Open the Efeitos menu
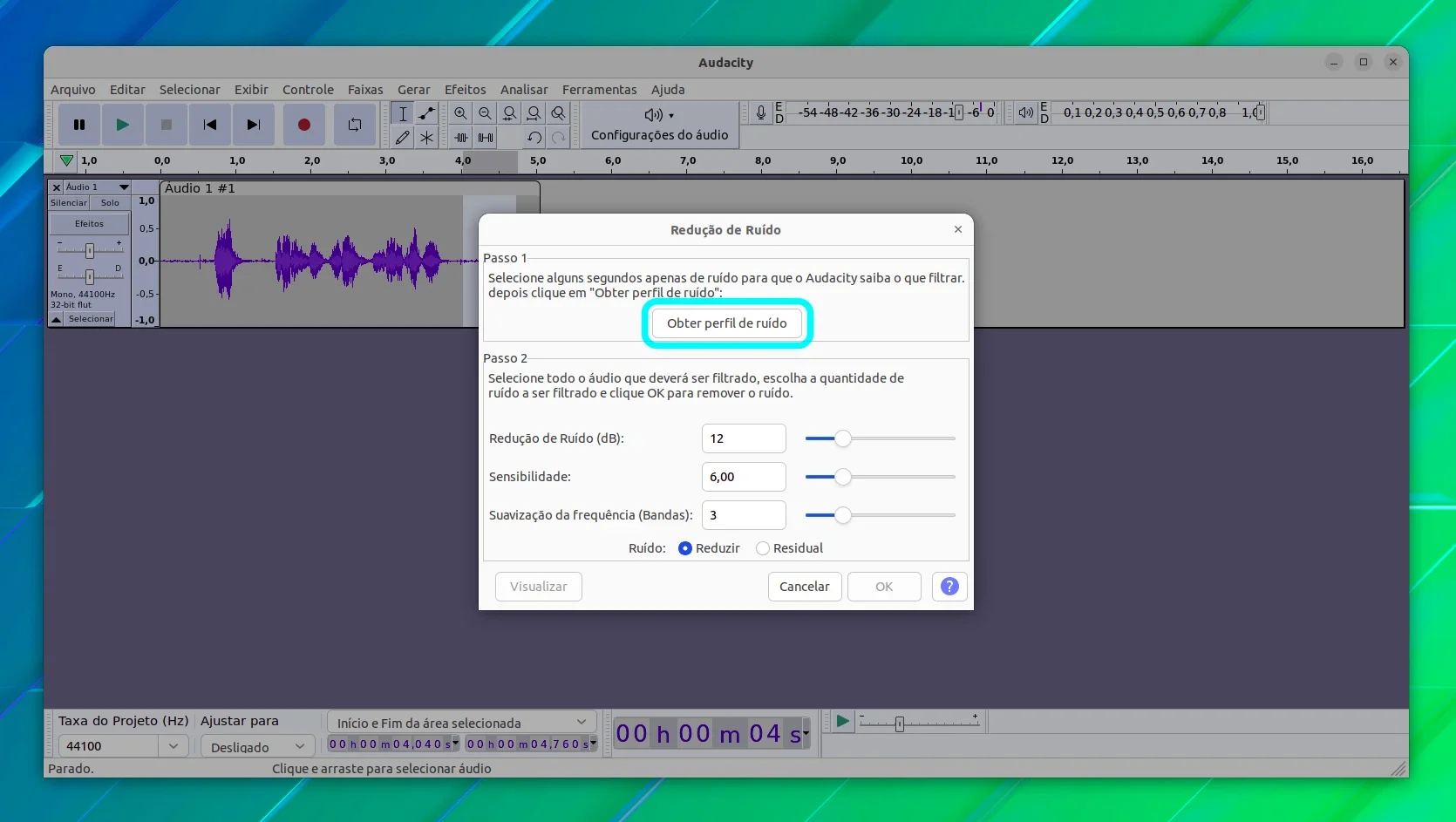1456x822 pixels. click(x=465, y=90)
